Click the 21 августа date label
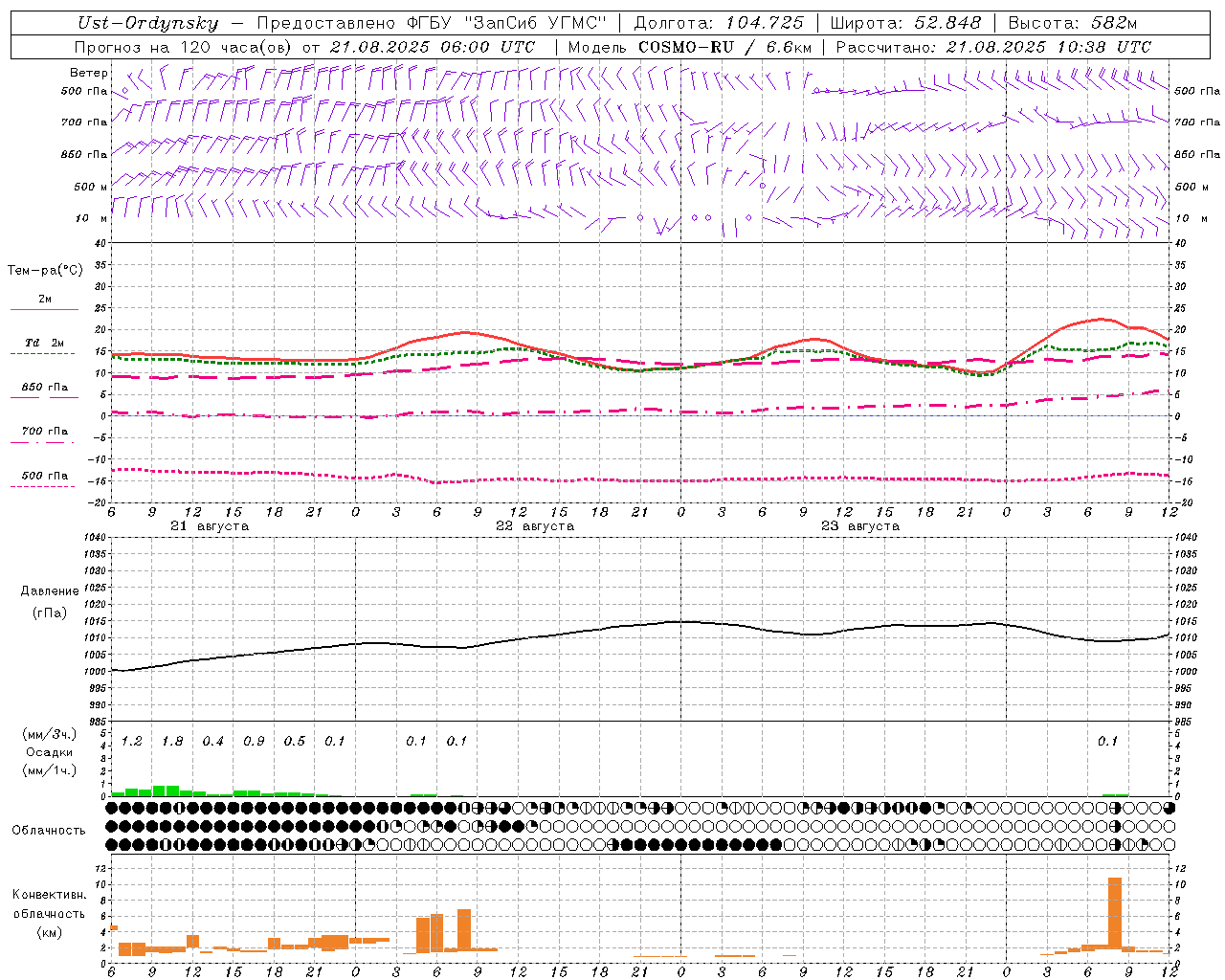Viewport: 1225px width, 980px height. pyautogui.click(x=210, y=526)
